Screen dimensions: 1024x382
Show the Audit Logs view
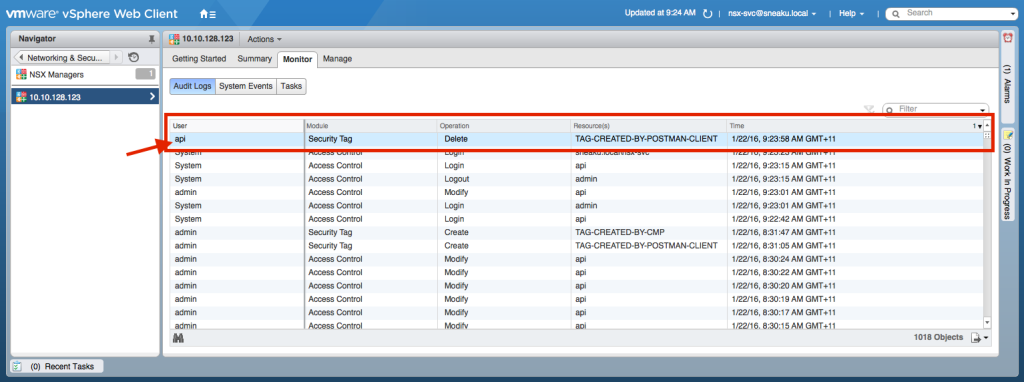coord(193,86)
